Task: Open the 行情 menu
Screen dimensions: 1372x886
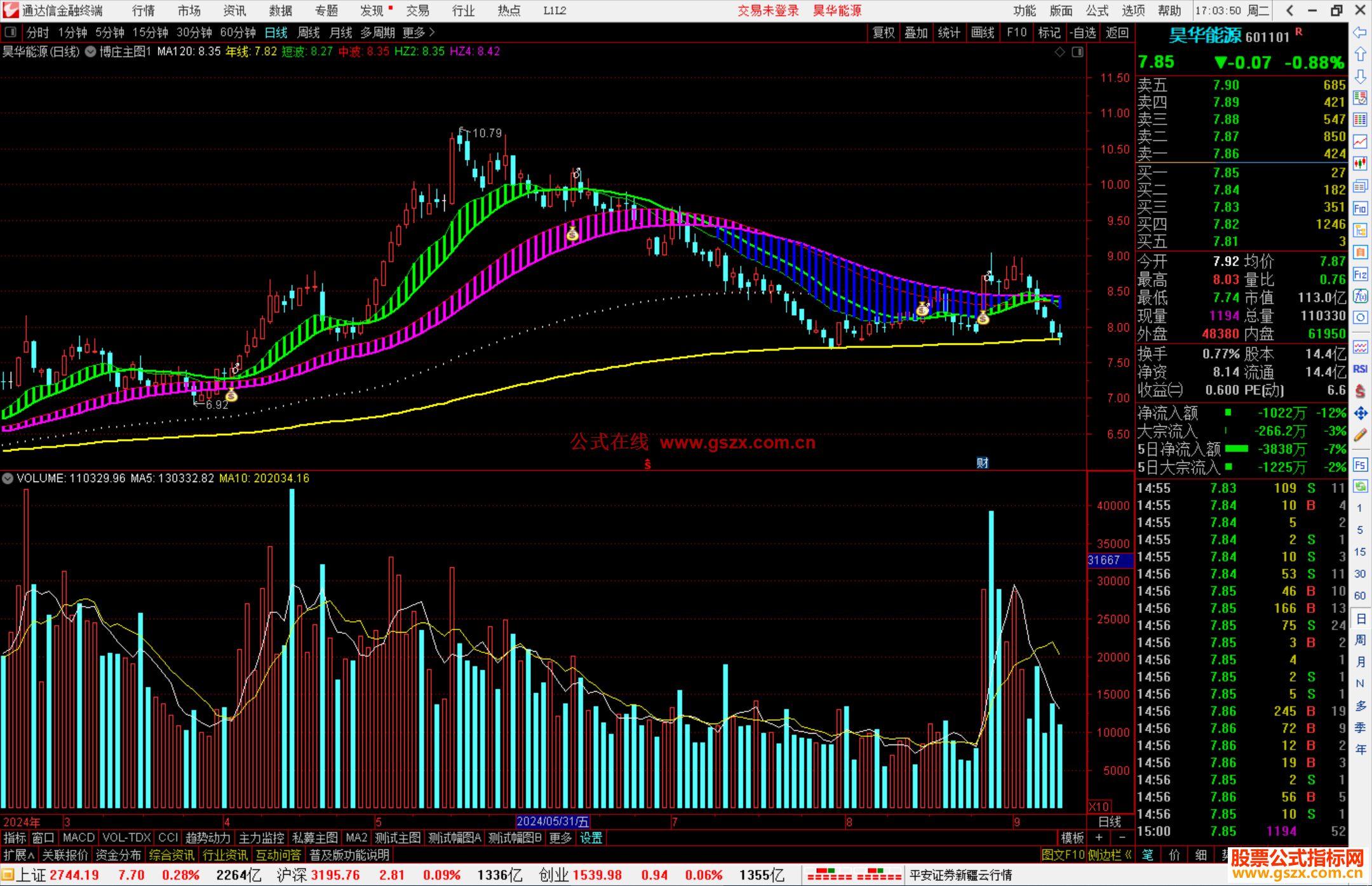Action: pos(144,11)
